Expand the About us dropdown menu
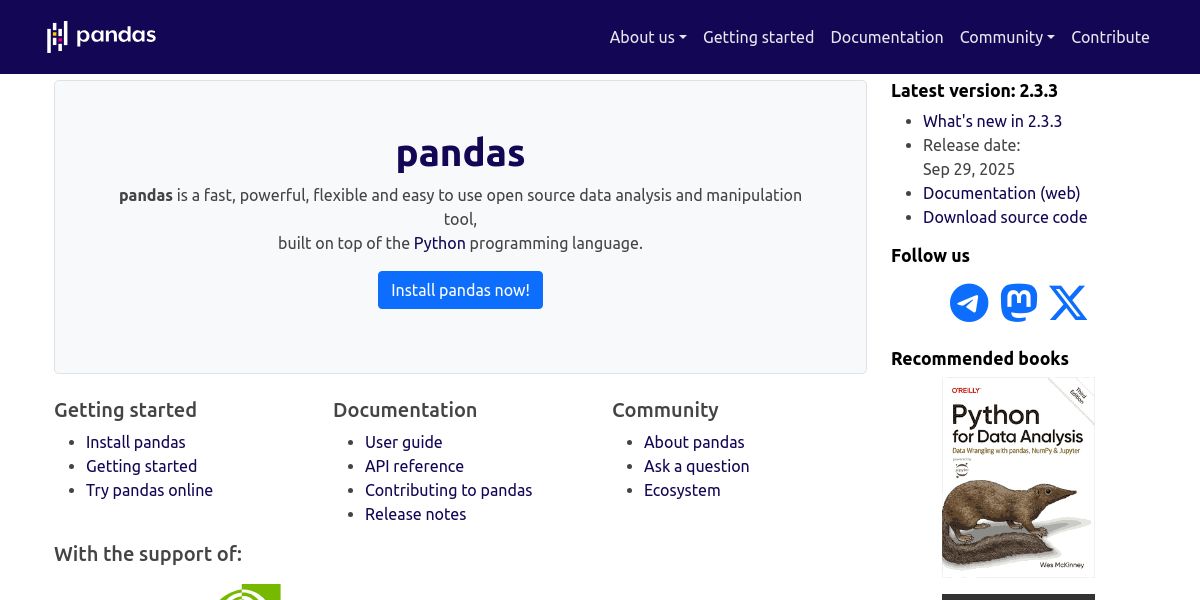Screen dimensions: 1200x600 pos(648,37)
